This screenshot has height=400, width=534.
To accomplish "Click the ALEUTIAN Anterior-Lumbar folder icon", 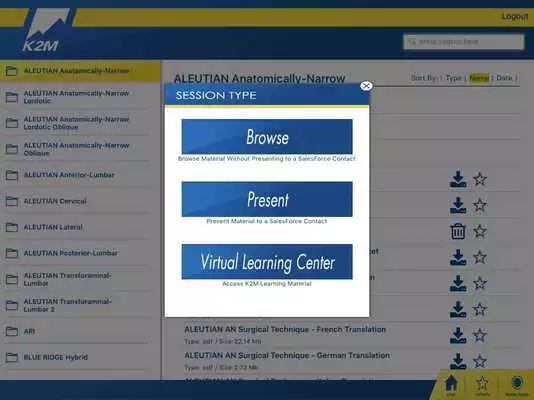I will click(12, 175).
